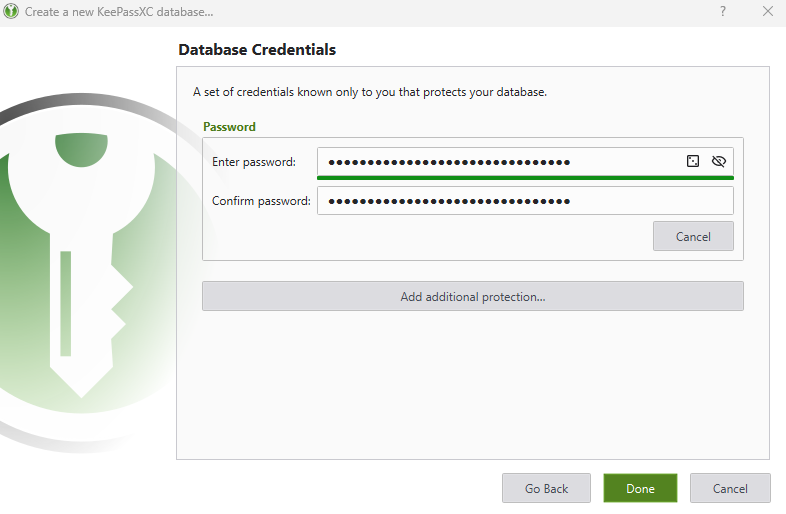Close the new database wizard window
This screenshot has height=514, width=786.
click(x=767, y=12)
